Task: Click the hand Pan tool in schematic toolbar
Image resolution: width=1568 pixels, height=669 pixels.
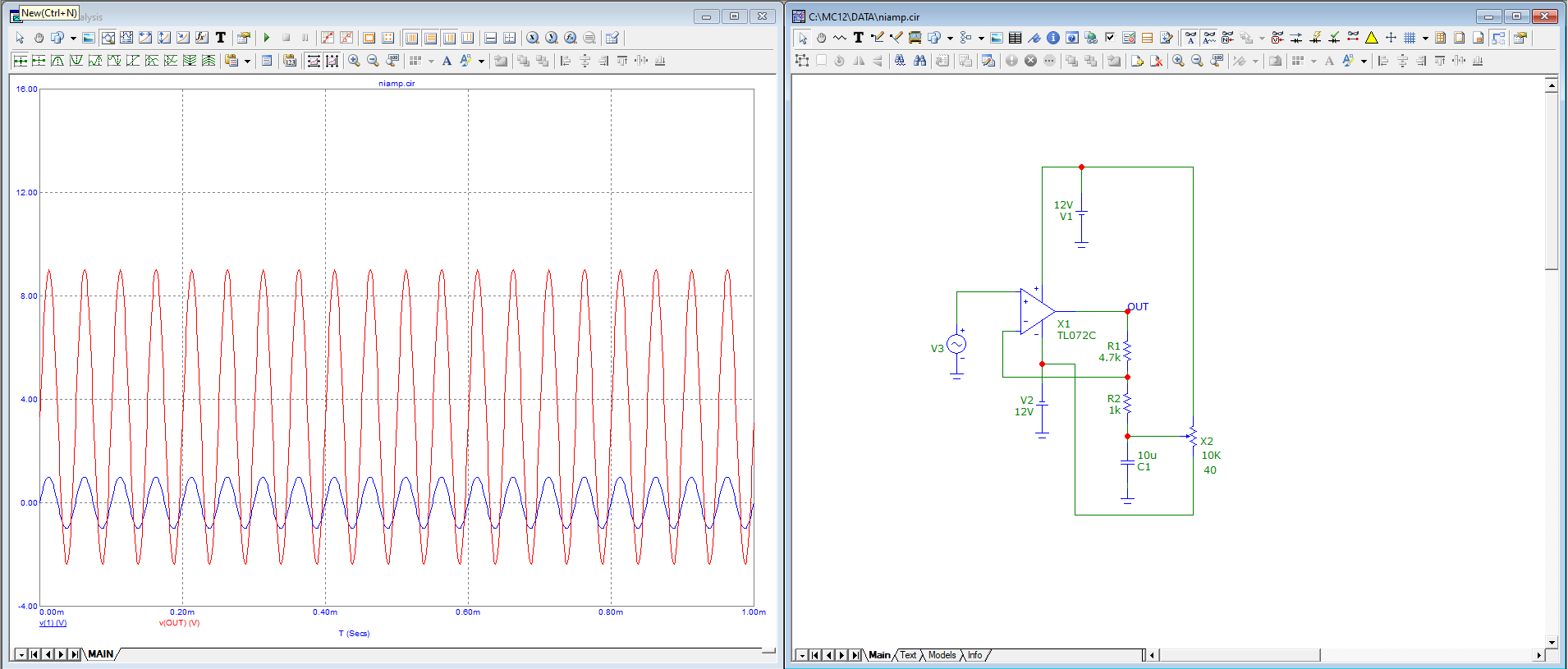Action: pos(821,38)
